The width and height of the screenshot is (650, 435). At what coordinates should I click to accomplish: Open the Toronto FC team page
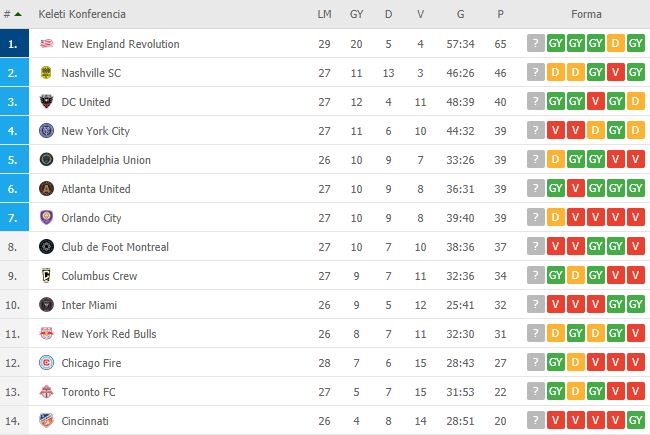[87, 392]
